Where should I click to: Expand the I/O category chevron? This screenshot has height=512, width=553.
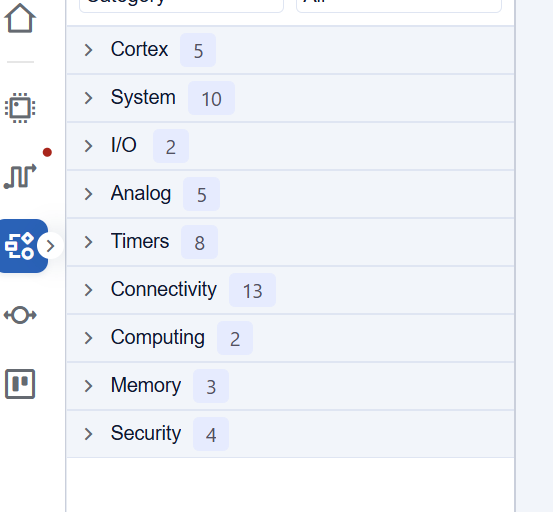(88, 146)
